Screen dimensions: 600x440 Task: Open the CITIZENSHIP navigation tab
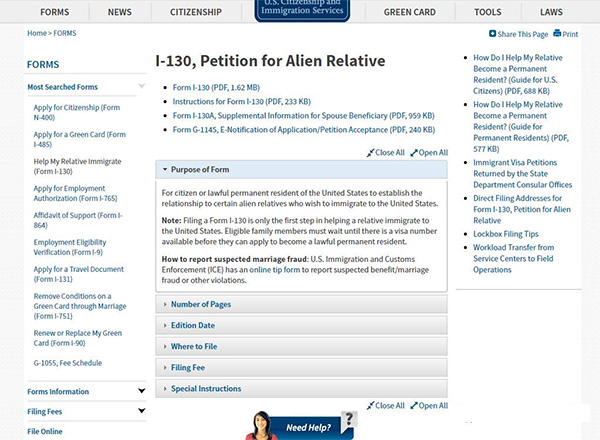point(195,13)
